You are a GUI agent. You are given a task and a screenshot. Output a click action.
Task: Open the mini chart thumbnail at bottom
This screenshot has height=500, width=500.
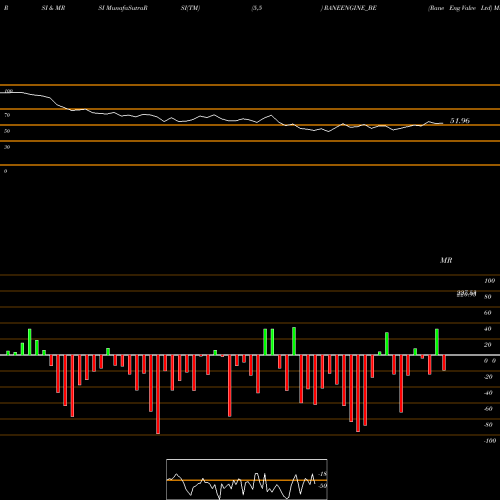pyautogui.click(x=247, y=479)
